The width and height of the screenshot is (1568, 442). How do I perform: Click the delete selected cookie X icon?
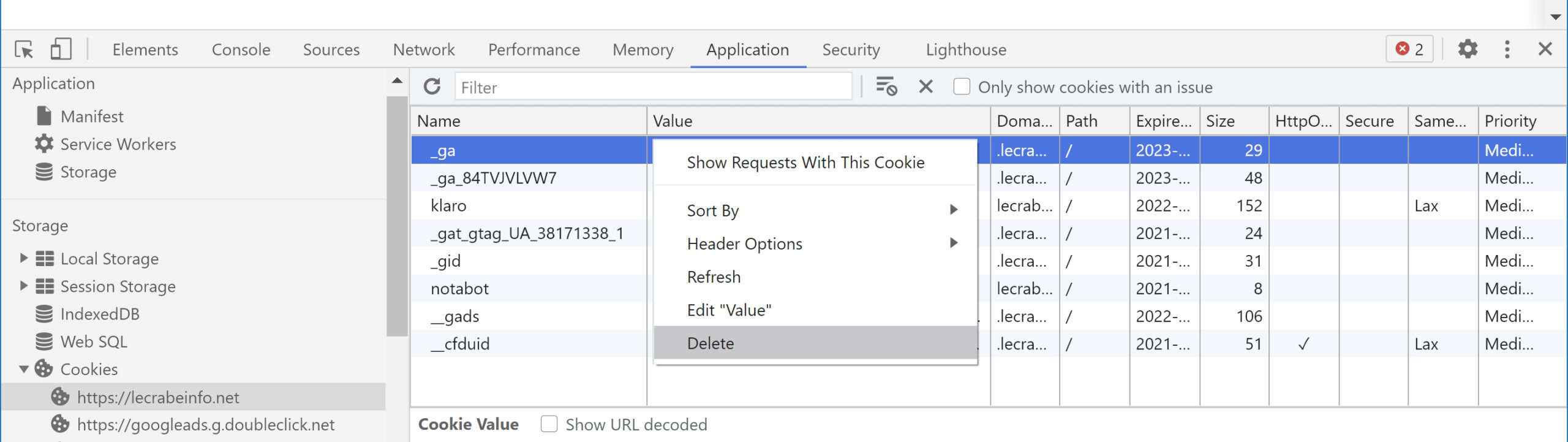[925, 86]
